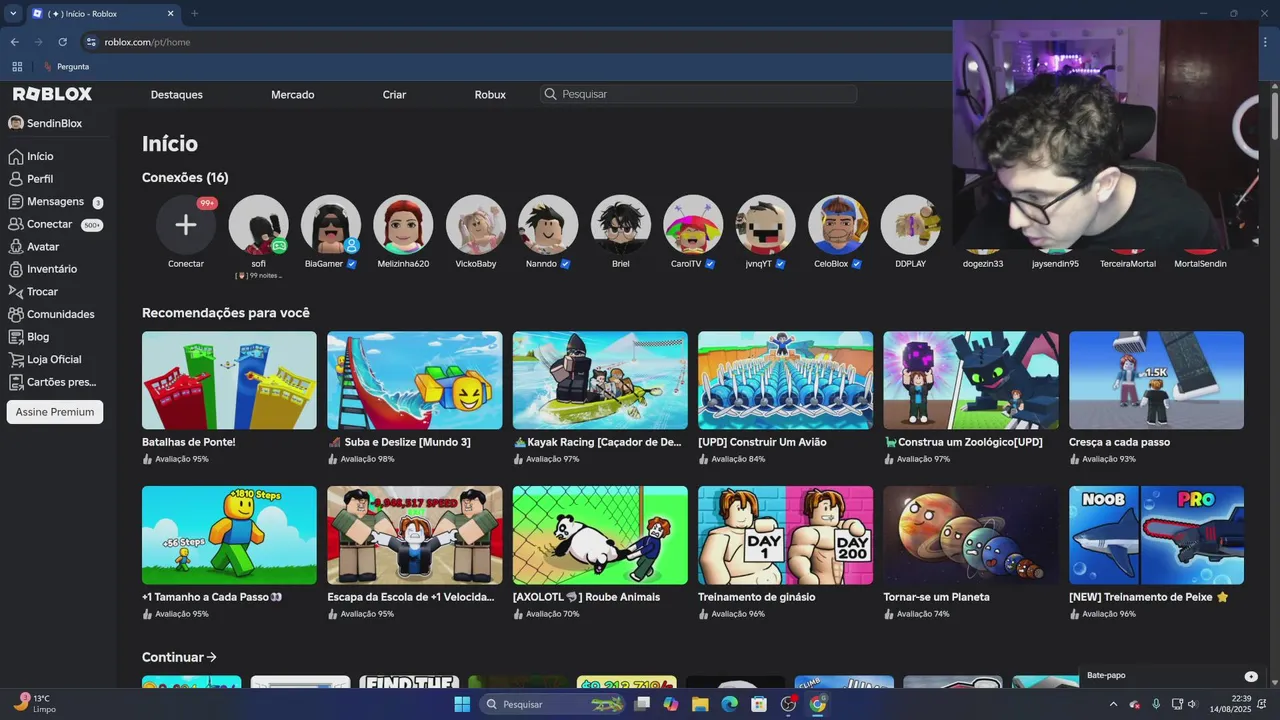Viewport: 1280px width, 720px height.
Task: Click the Roblox Pesquisar search field
Action: [x=698, y=94]
